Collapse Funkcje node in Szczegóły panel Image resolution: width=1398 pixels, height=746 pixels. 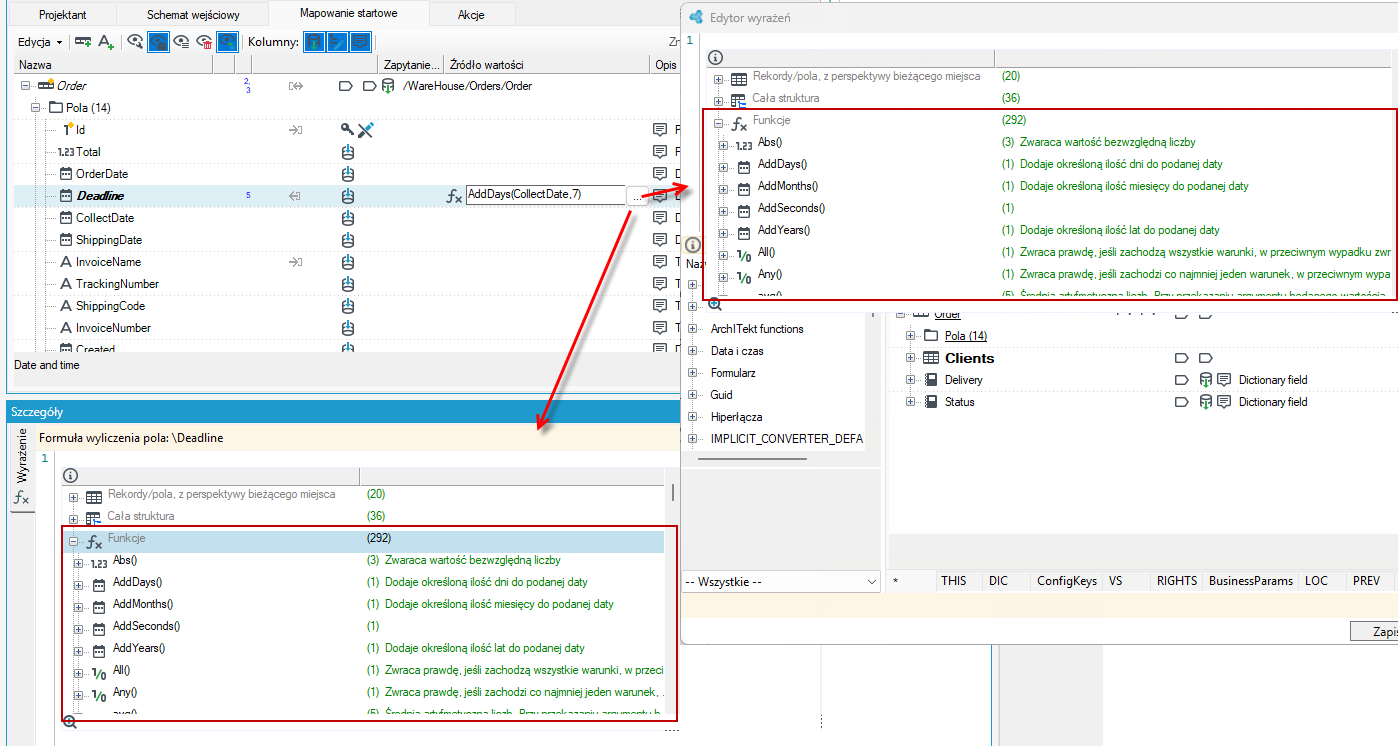73,542
